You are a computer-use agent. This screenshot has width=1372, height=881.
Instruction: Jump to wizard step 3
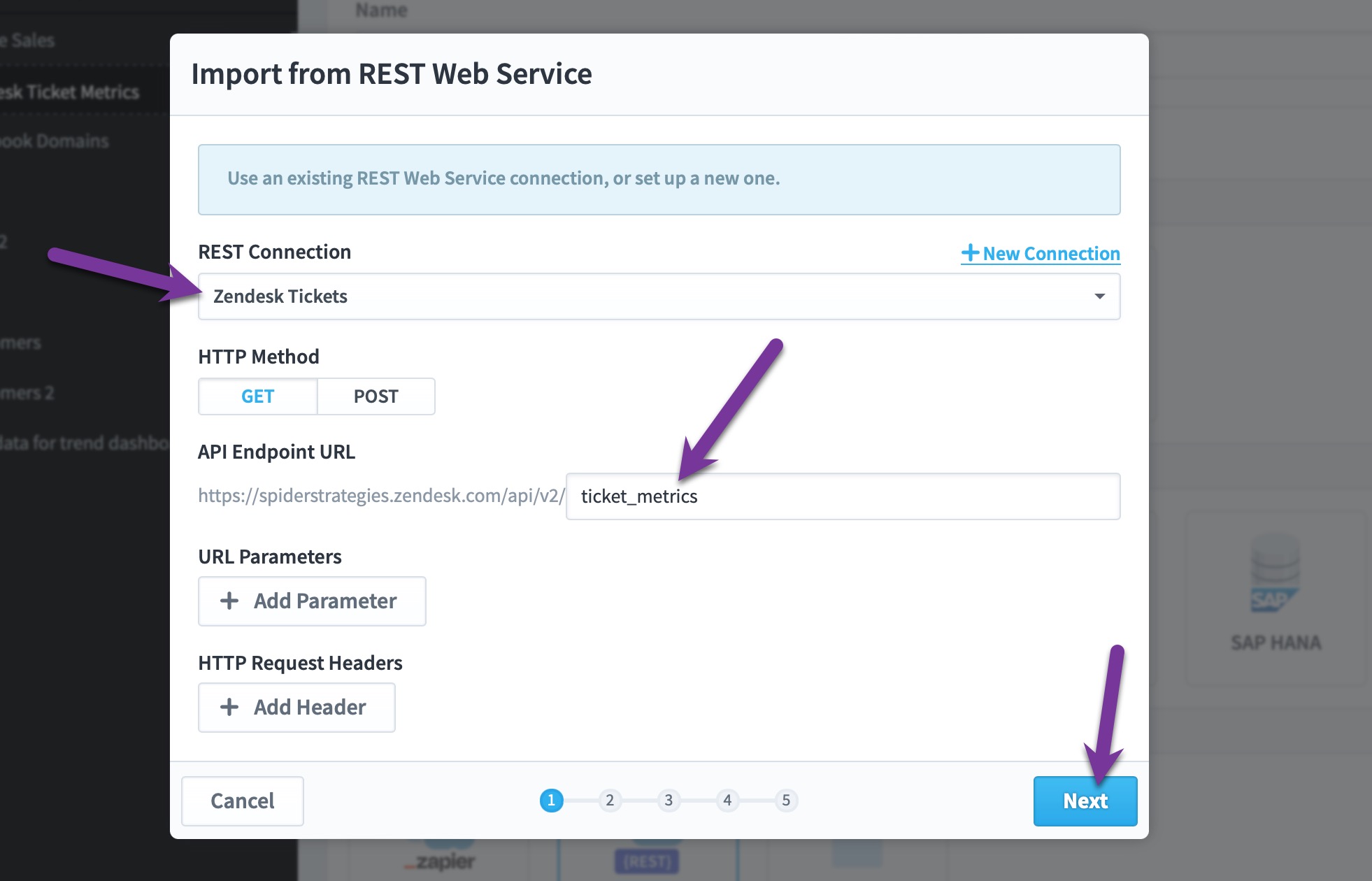669,800
